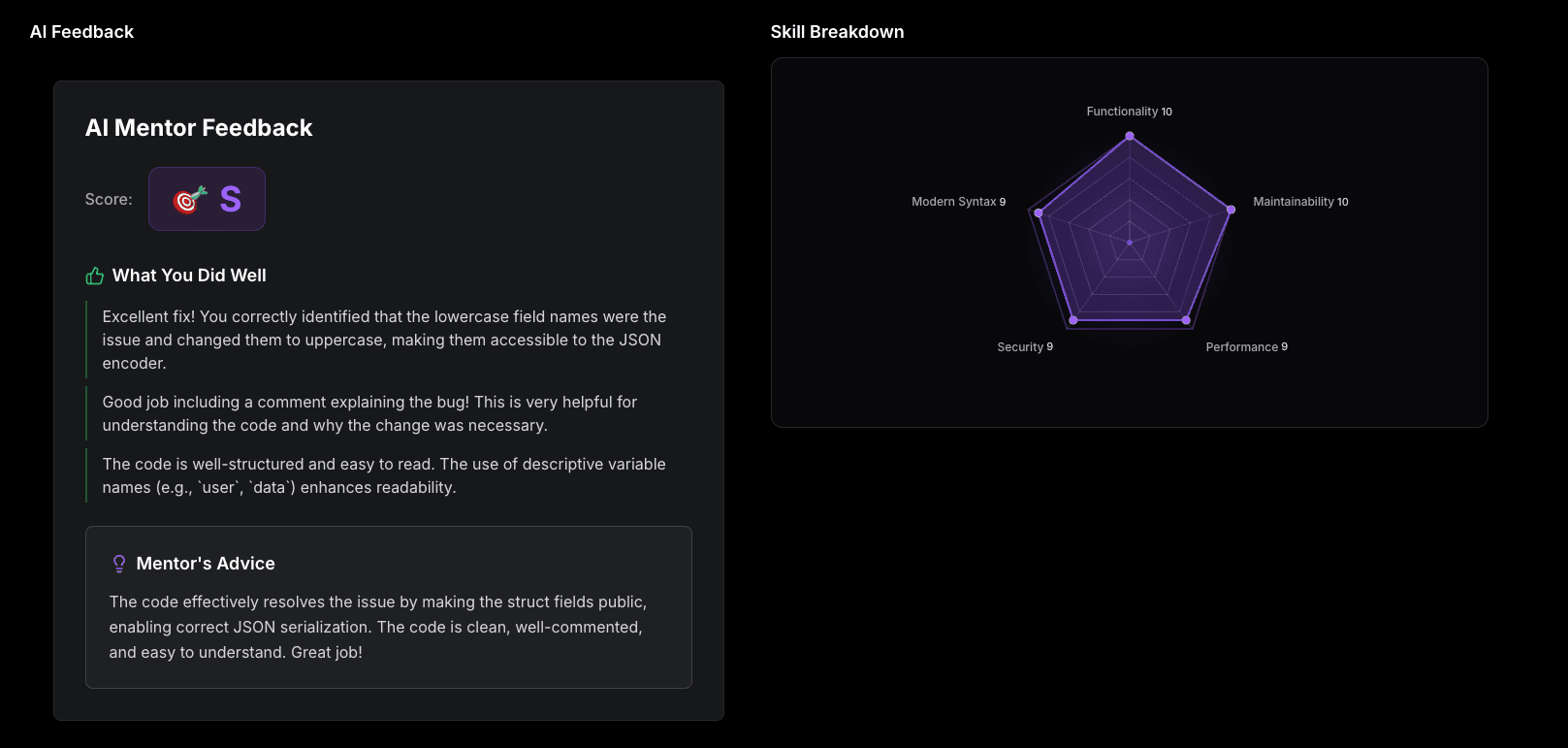Select the Security data point on radar chart

coord(1073,320)
